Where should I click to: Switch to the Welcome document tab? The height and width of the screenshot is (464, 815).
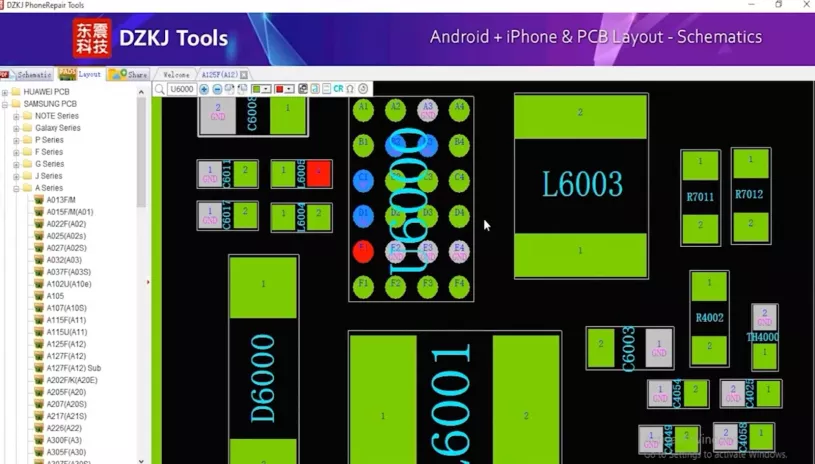[176, 75]
